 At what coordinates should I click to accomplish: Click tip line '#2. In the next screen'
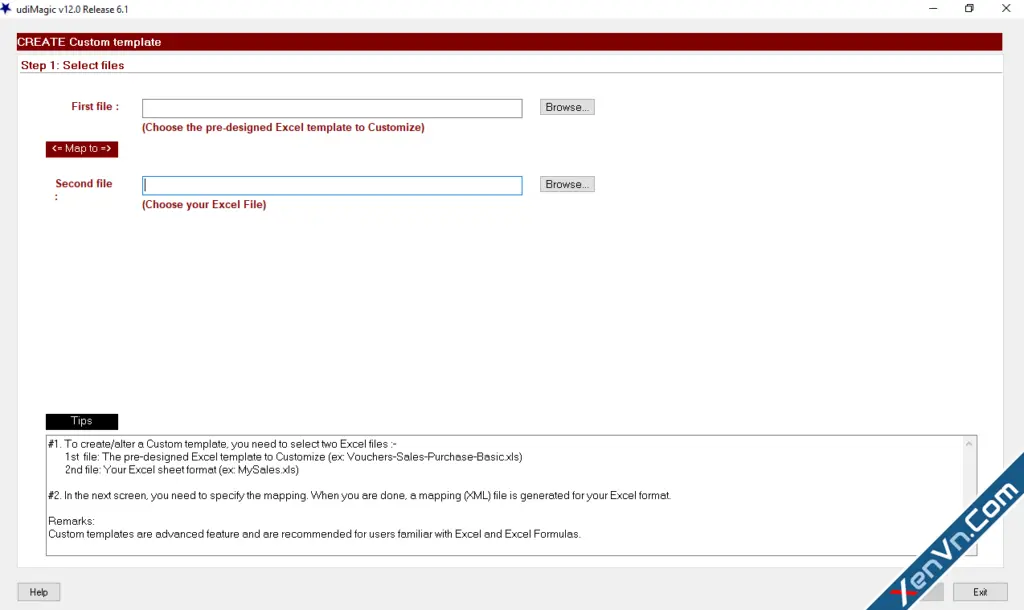tap(359, 496)
